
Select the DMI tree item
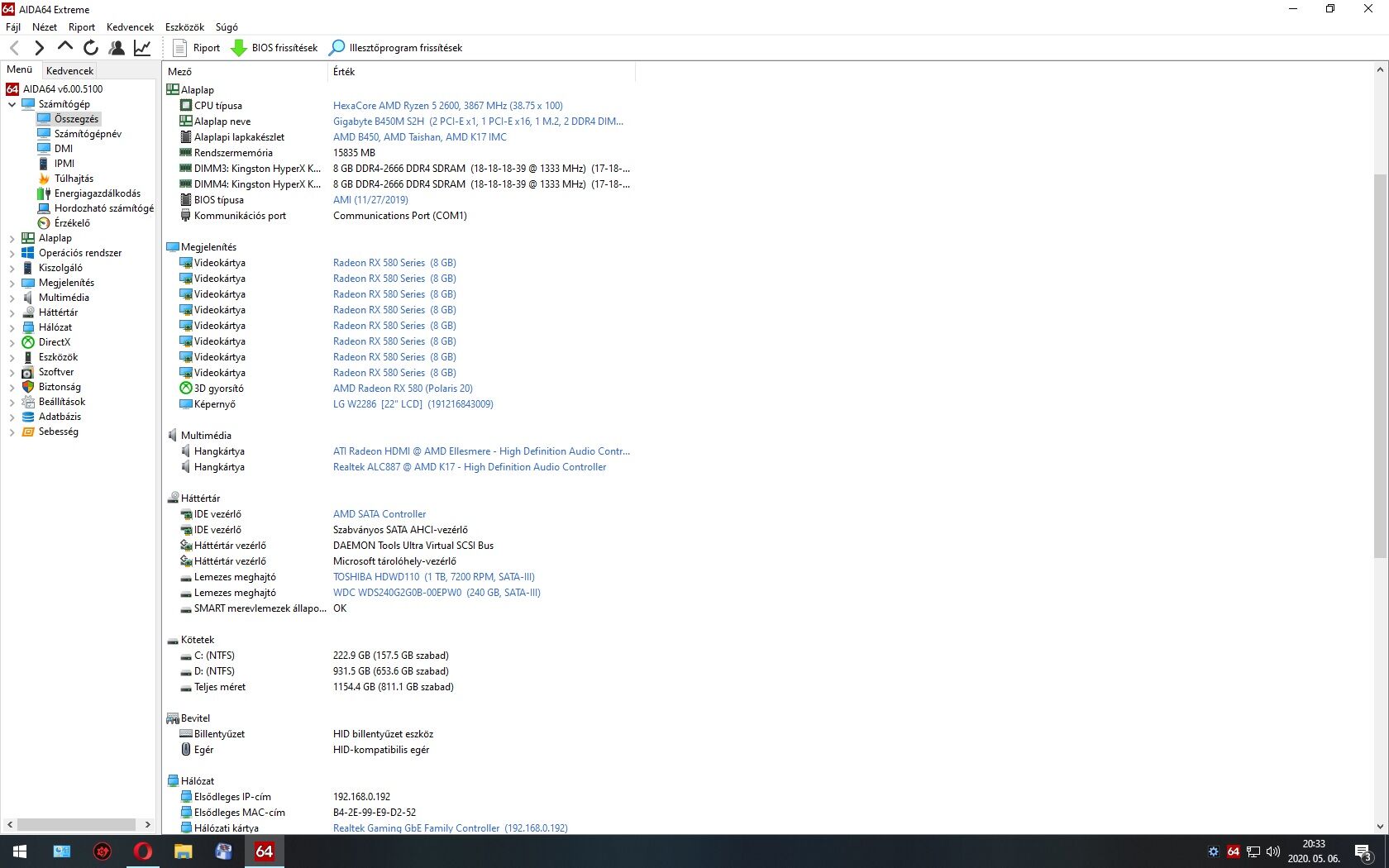point(64,149)
